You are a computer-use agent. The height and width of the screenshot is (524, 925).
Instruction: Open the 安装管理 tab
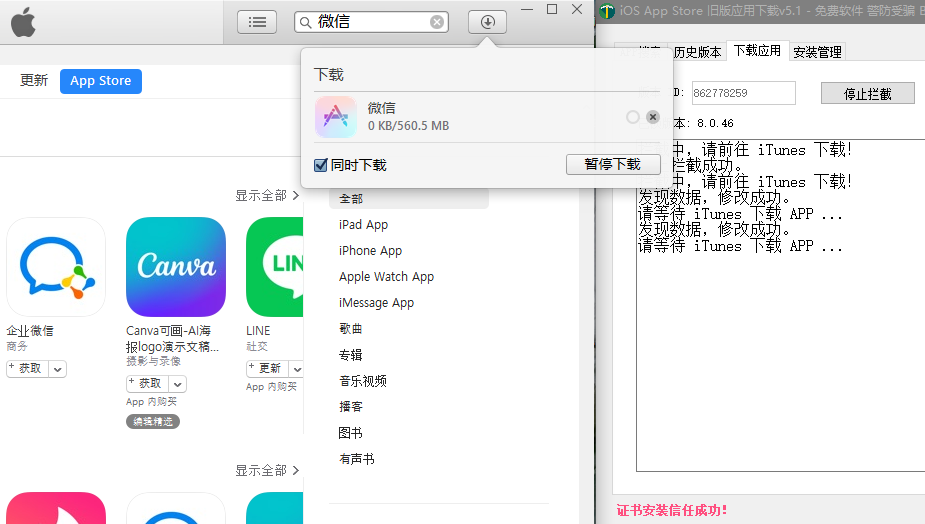pyautogui.click(x=817, y=52)
